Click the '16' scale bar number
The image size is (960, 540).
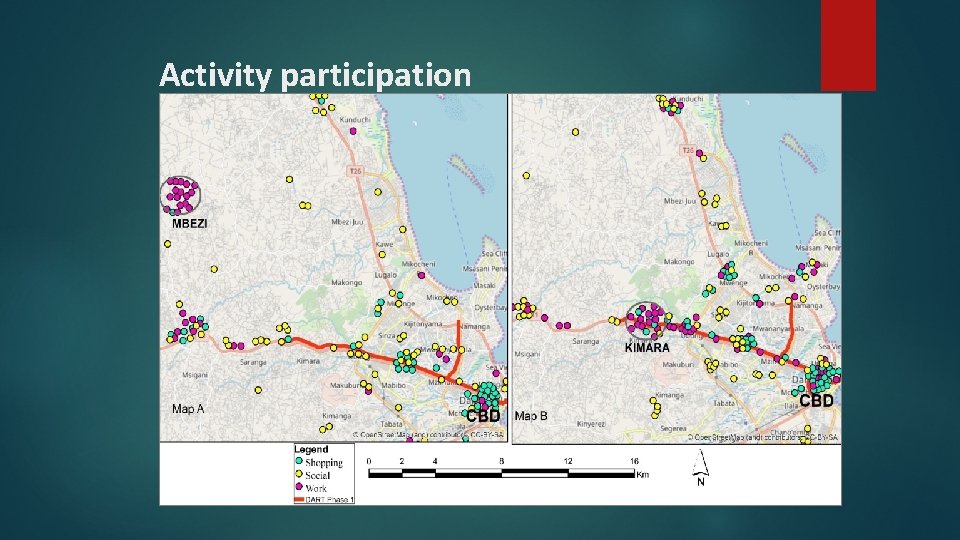(x=634, y=462)
